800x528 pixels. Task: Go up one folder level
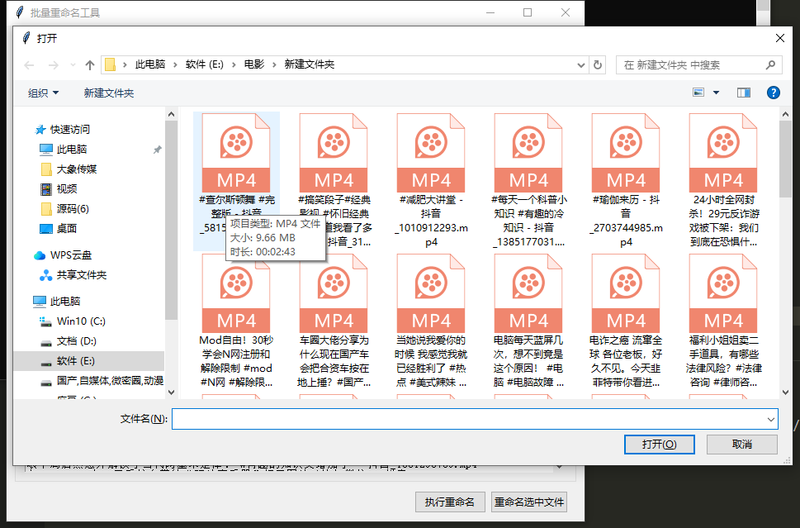point(90,65)
